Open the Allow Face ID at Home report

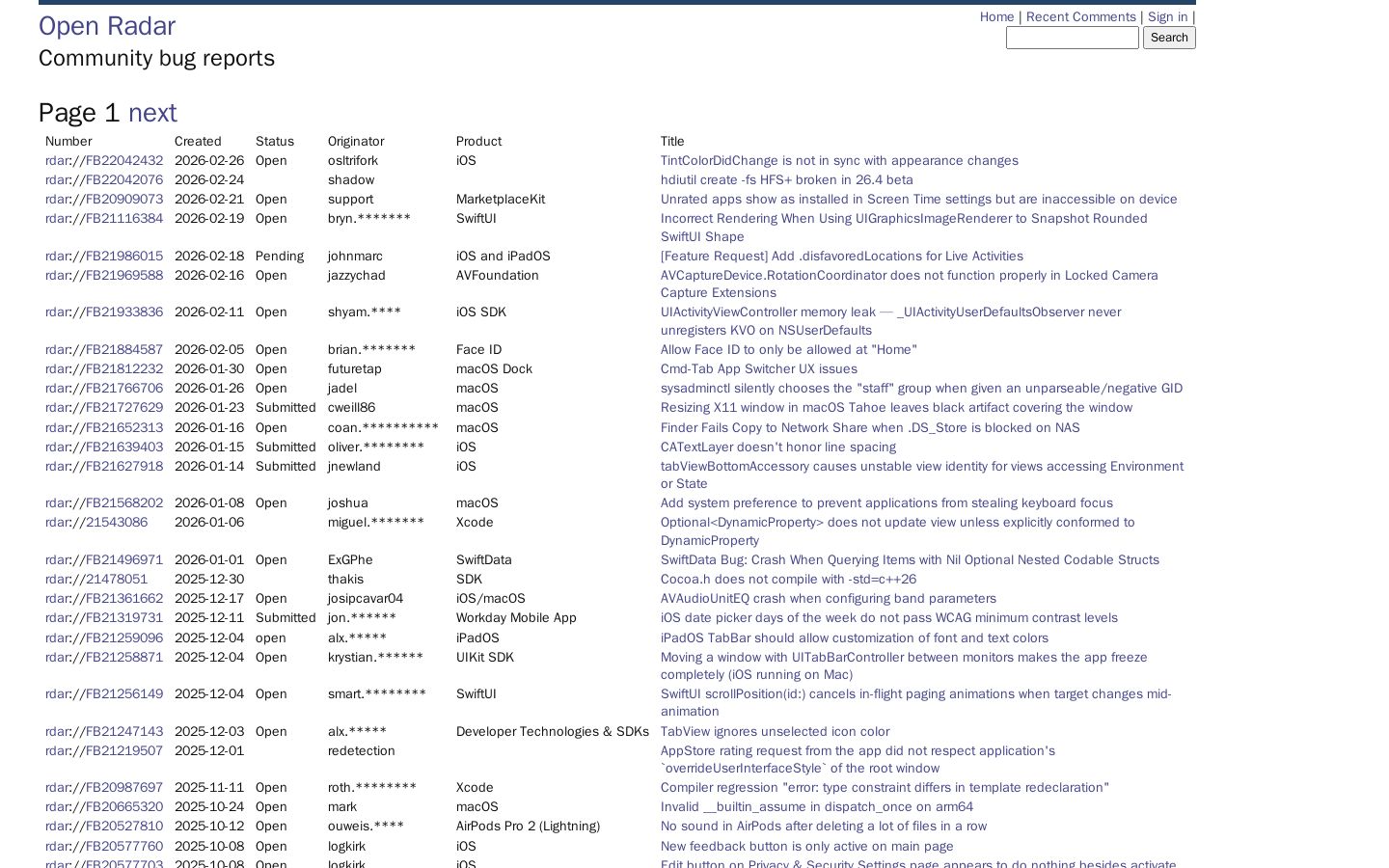[789, 350]
